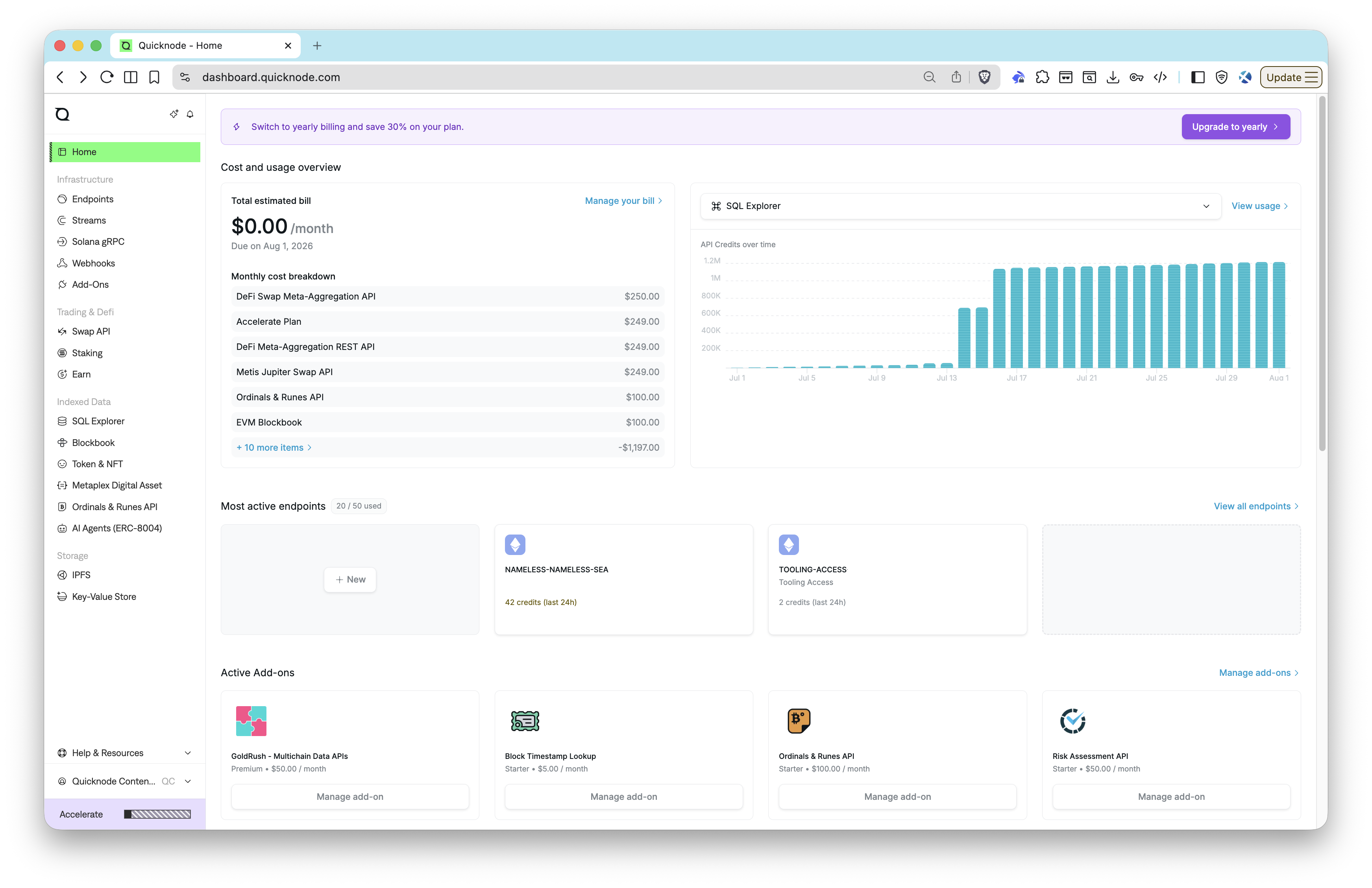Image resolution: width=1372 pixels, height=888 pixels.
Task: Click the Endpoints sidebar icon
Action: tap(62, 199)
